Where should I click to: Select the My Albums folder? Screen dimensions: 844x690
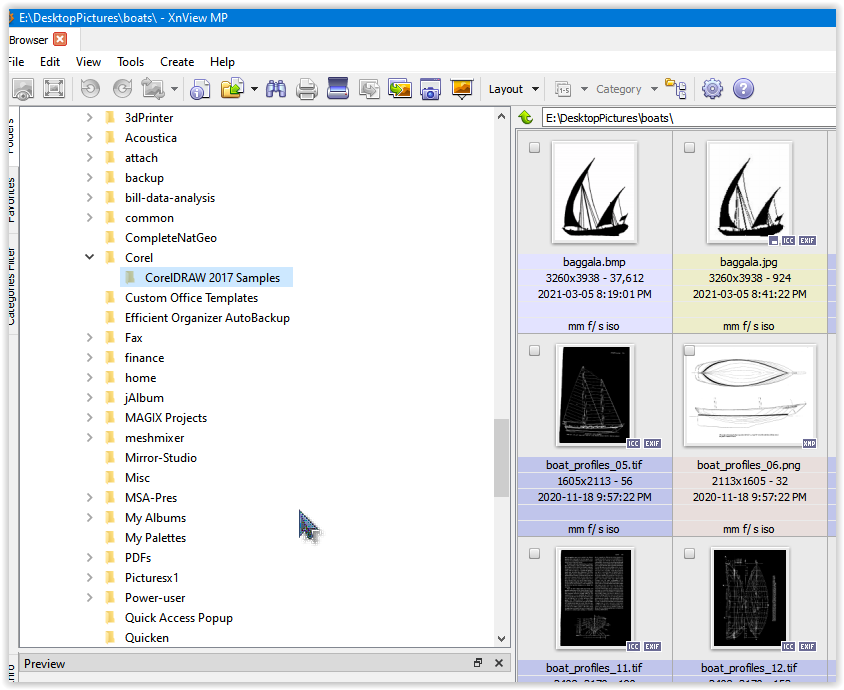155,518
